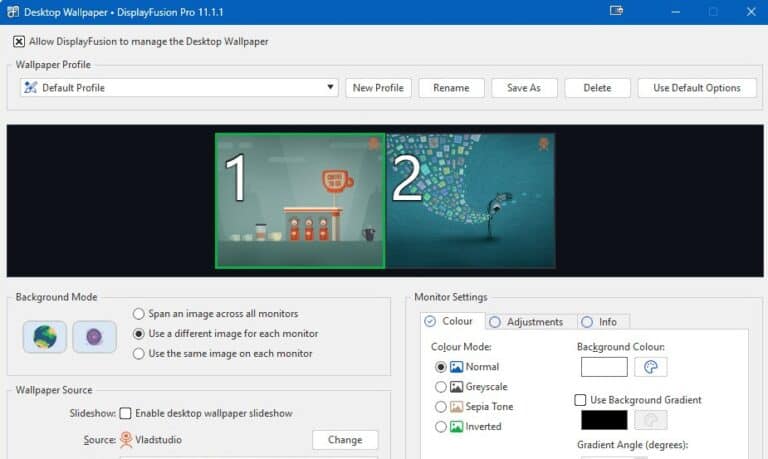768x459 pixels.
Task: Uncheck Allow DisplayFusion to manage the Desktop Wallpaper
Action: pos(19,42)
